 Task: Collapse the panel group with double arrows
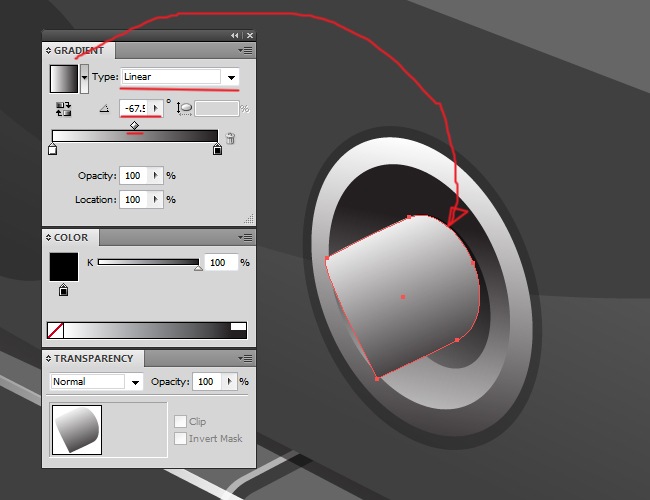click(235, 36)
